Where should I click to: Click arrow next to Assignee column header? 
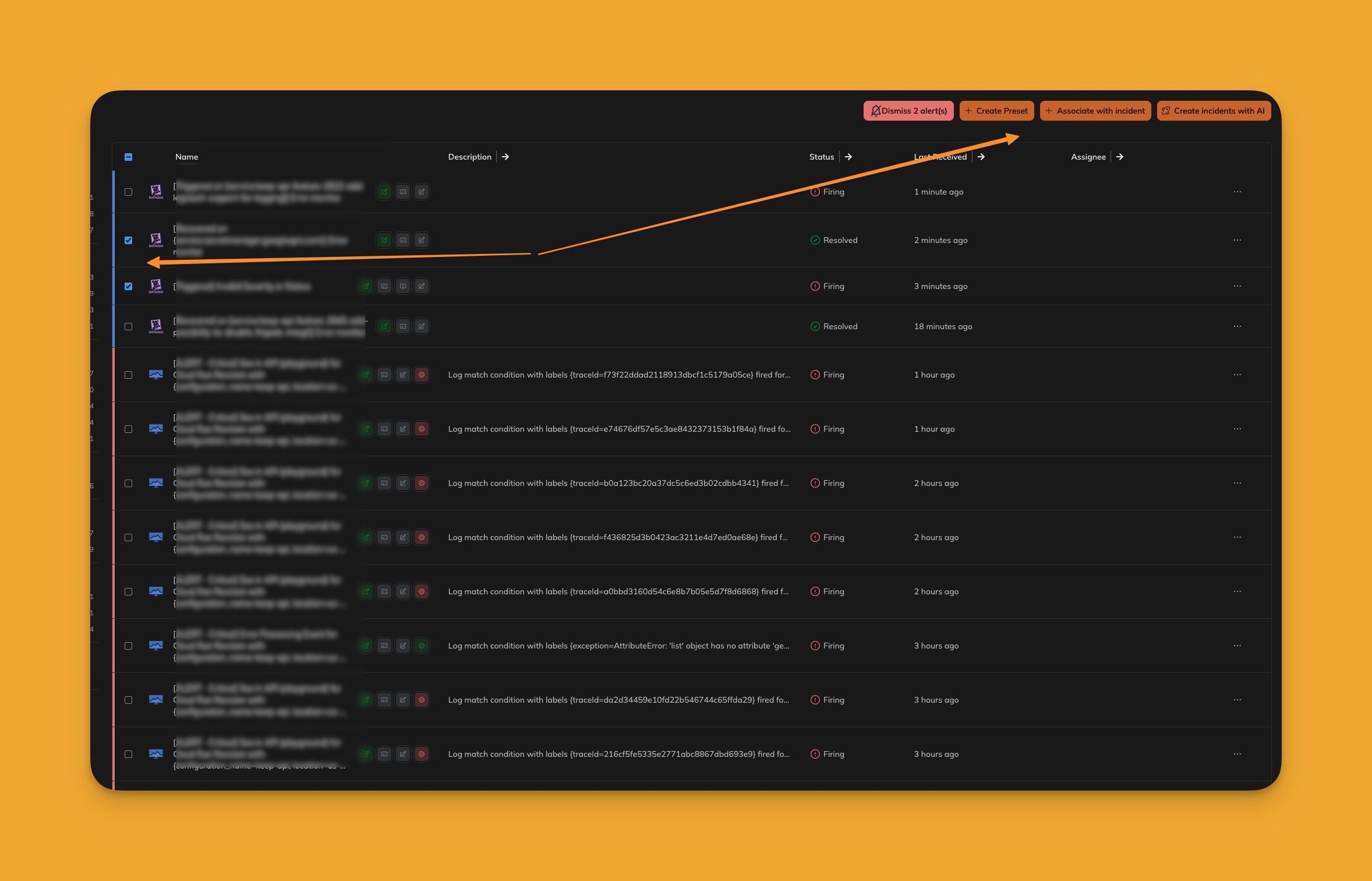[1120, 157]
